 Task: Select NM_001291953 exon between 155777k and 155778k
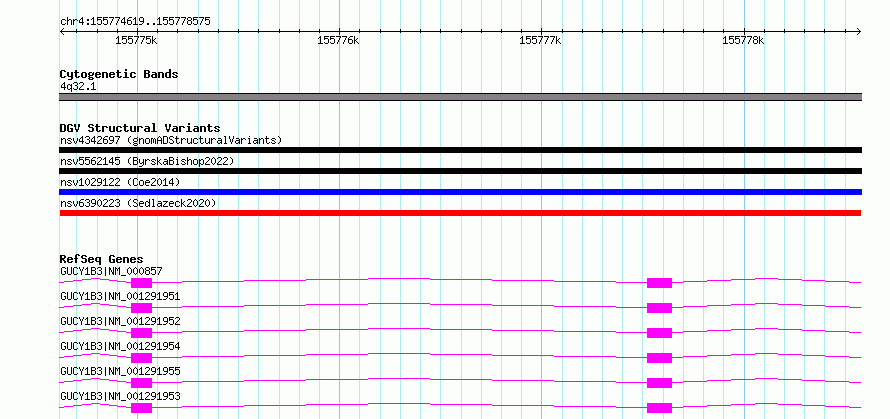[660, 408]
